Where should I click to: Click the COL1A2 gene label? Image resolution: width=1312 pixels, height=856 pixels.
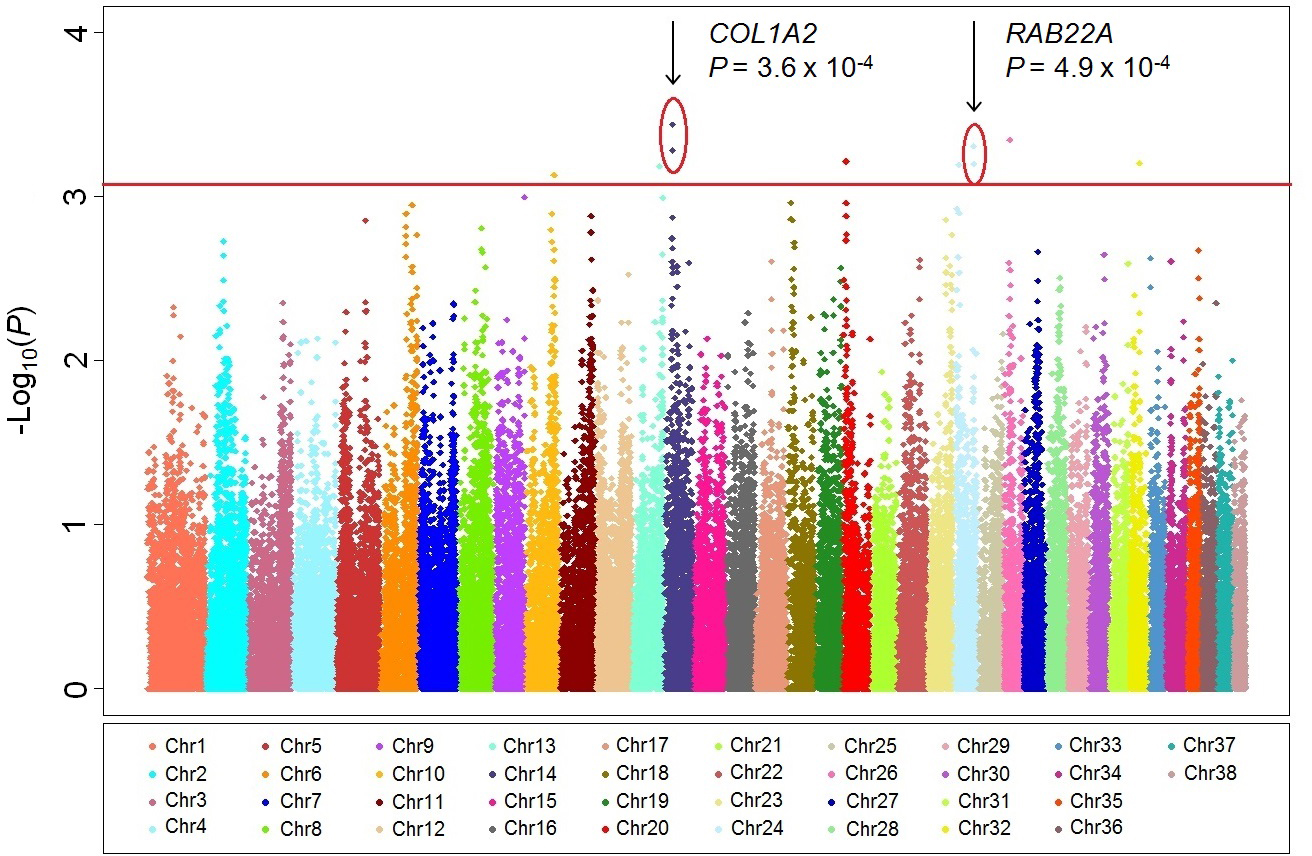[763, 34]
